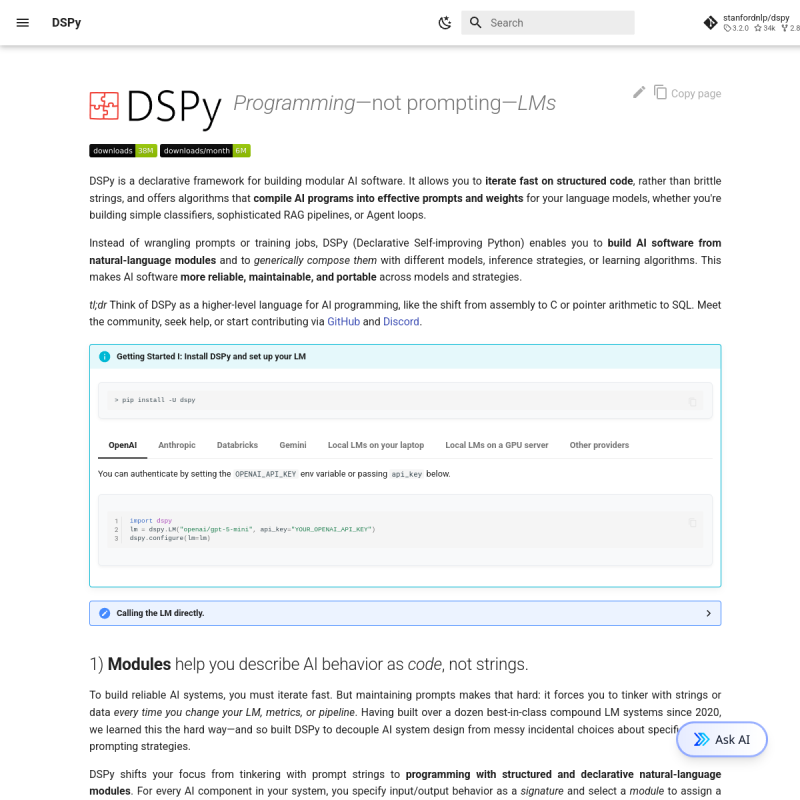The height and width of the screenshot is (800, 800).
Task: Open the hamburger navigation menu
Action: pos(23,22)
